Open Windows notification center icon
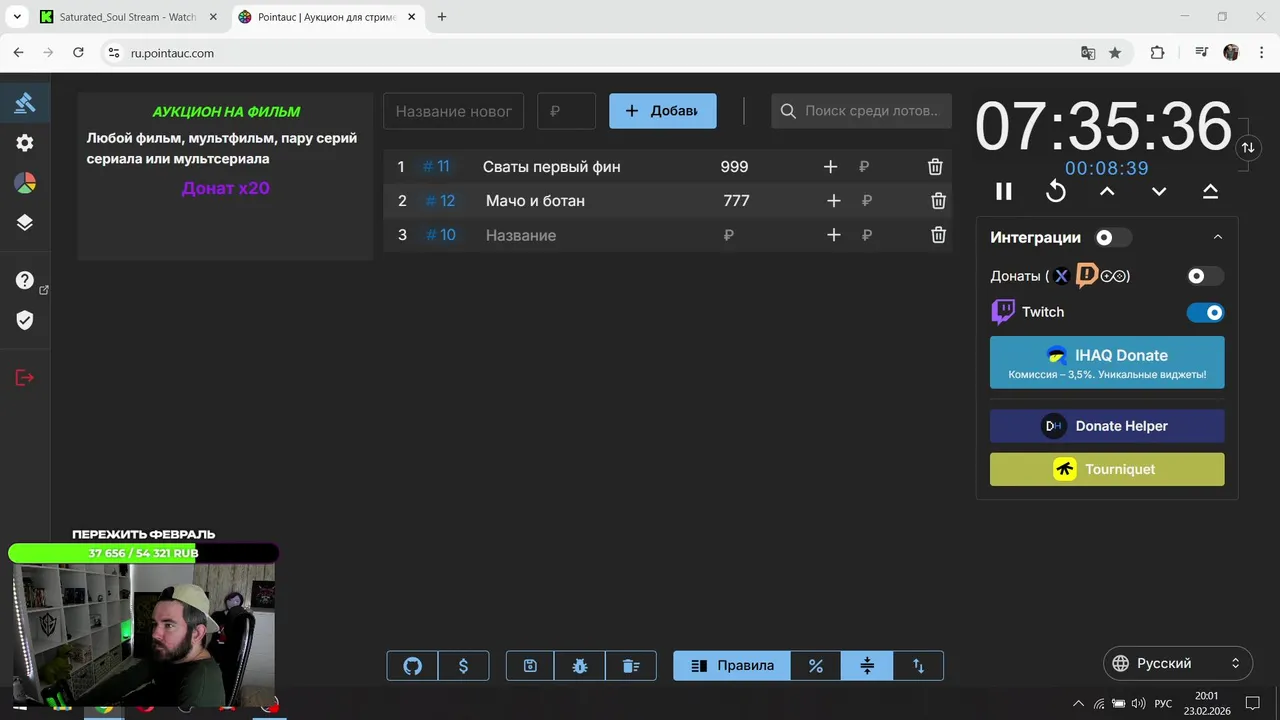1280x720 pixels. (x=1252, y=703)
